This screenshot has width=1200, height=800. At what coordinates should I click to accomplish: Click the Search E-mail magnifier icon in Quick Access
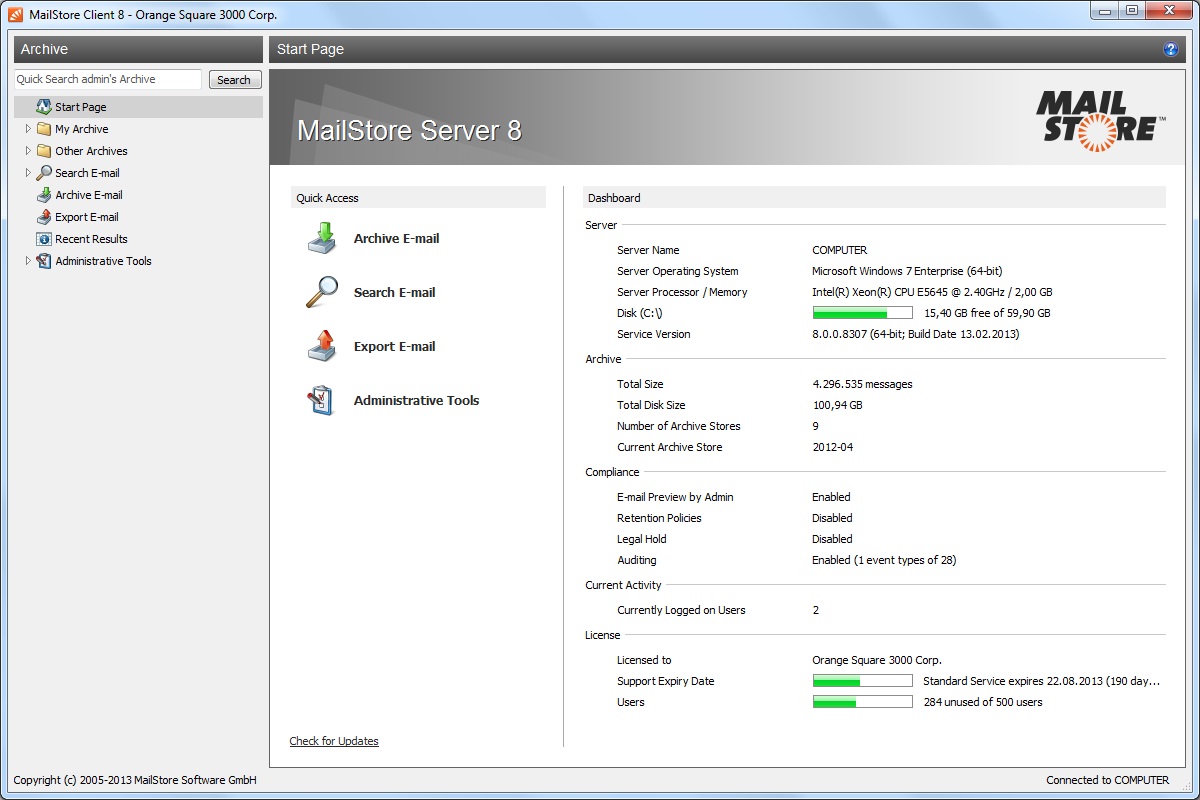(x=322, y=292)
